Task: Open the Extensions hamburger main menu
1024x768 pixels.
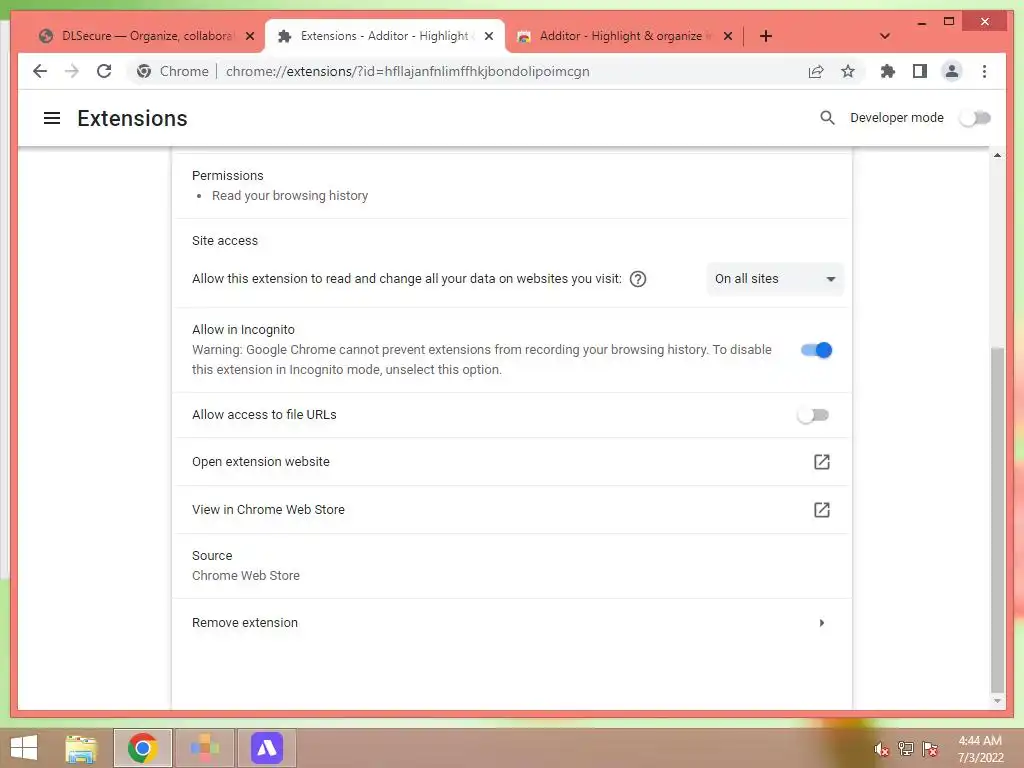Action: tap(52, 118)
